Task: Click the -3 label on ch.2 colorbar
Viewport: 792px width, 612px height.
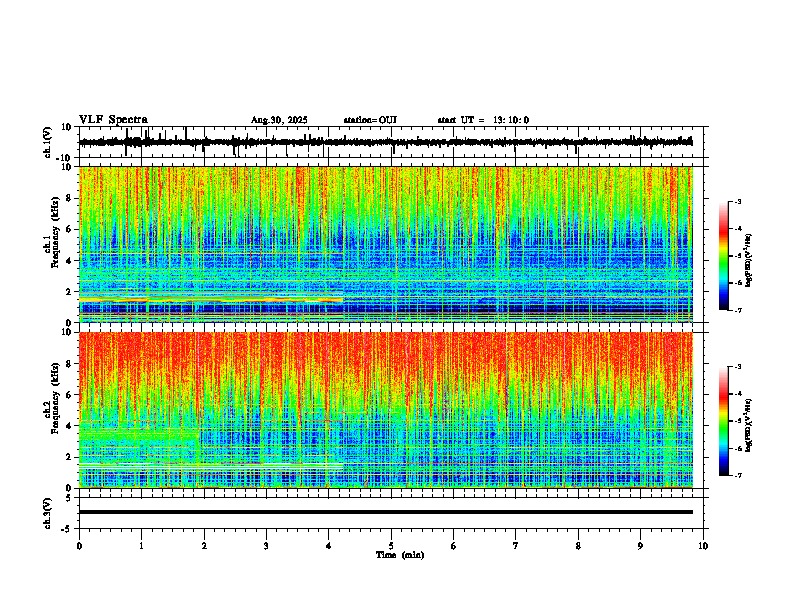Action: point(738,367)
